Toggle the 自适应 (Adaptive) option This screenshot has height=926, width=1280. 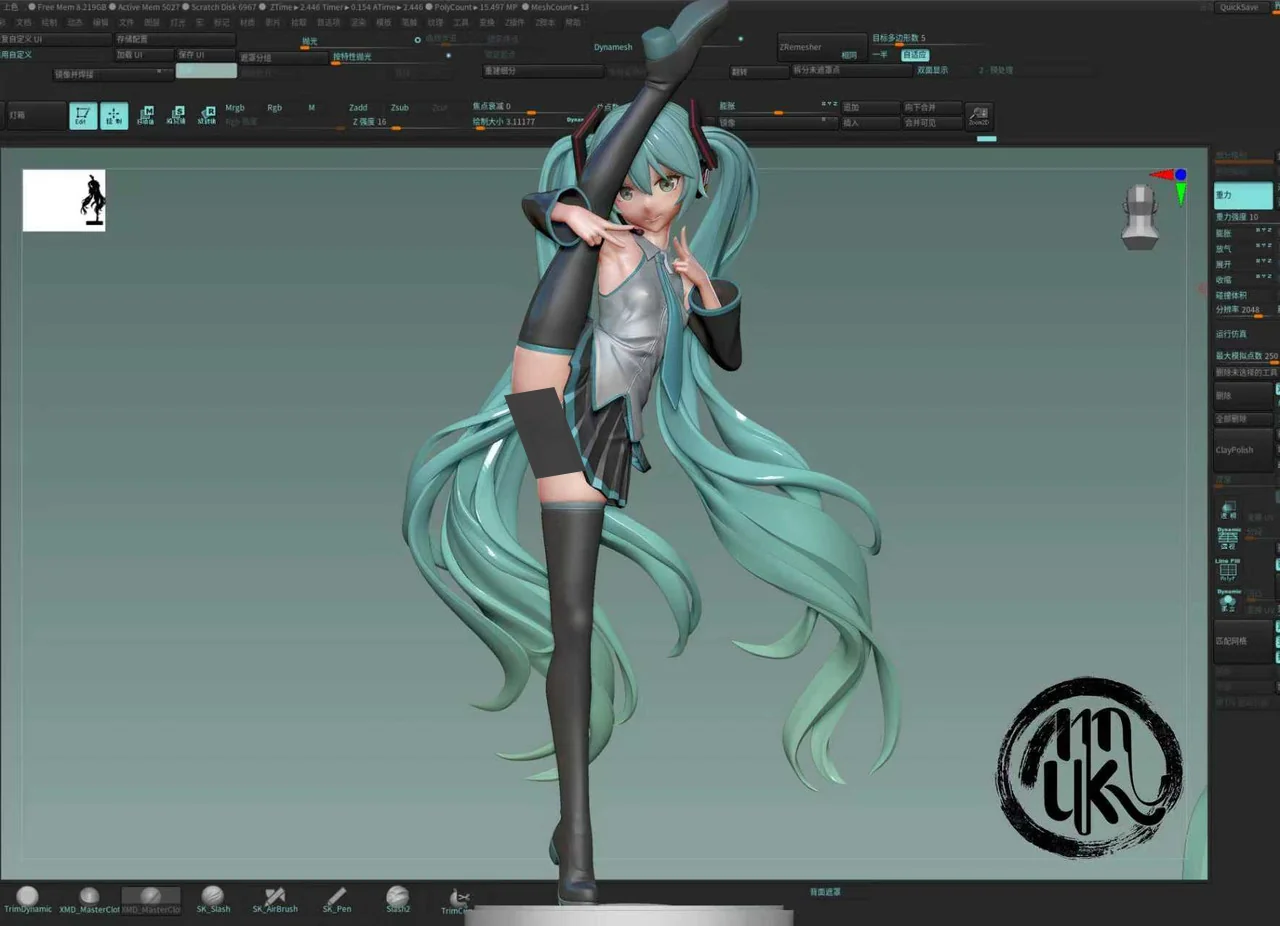[914, 55]
